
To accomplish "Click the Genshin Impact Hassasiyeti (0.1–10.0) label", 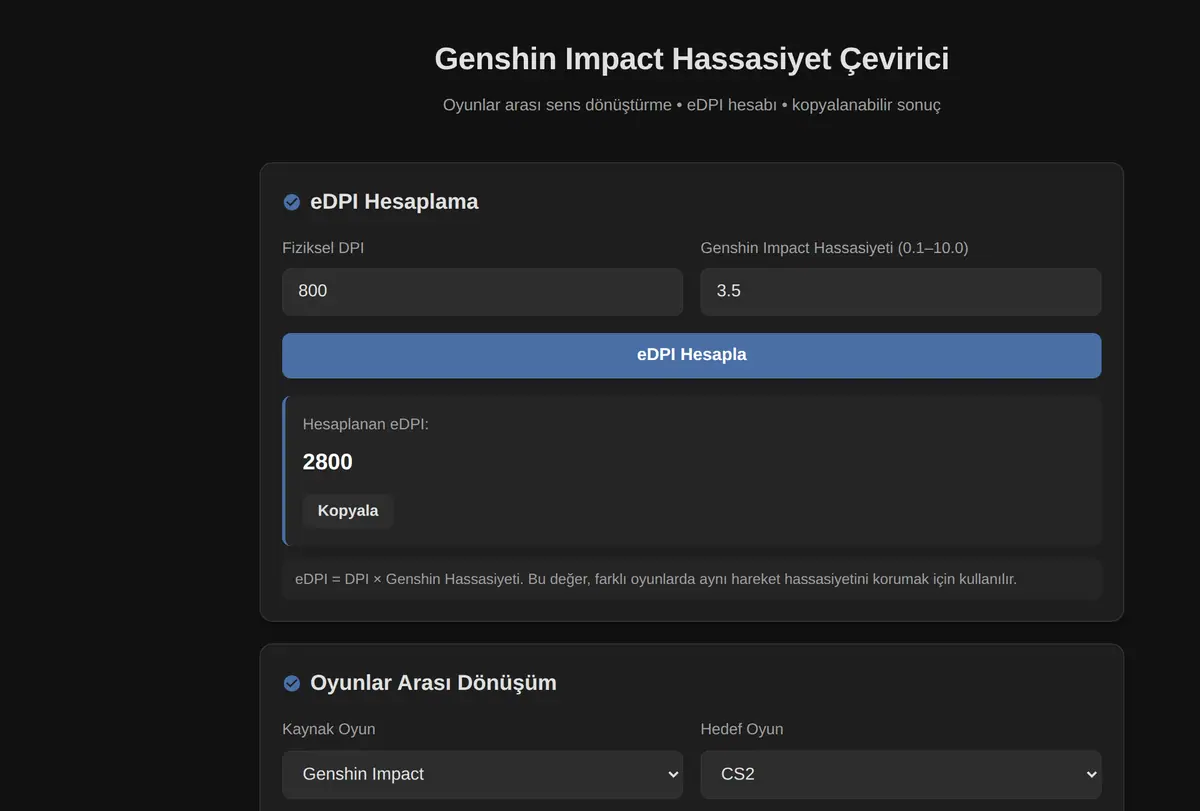I will [x=834, y=248].
